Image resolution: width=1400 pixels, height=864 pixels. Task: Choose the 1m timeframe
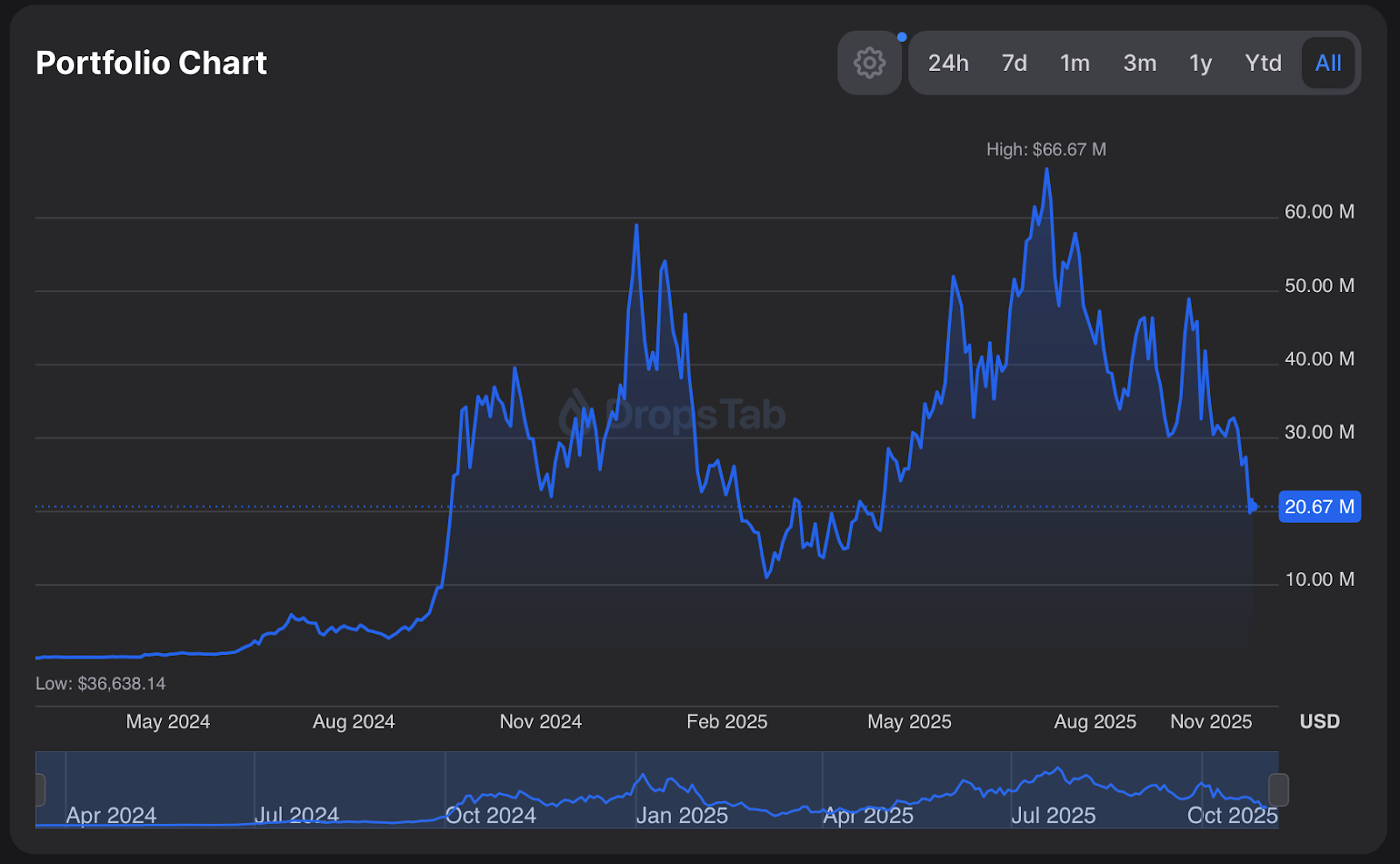[x=1074, y=63]
